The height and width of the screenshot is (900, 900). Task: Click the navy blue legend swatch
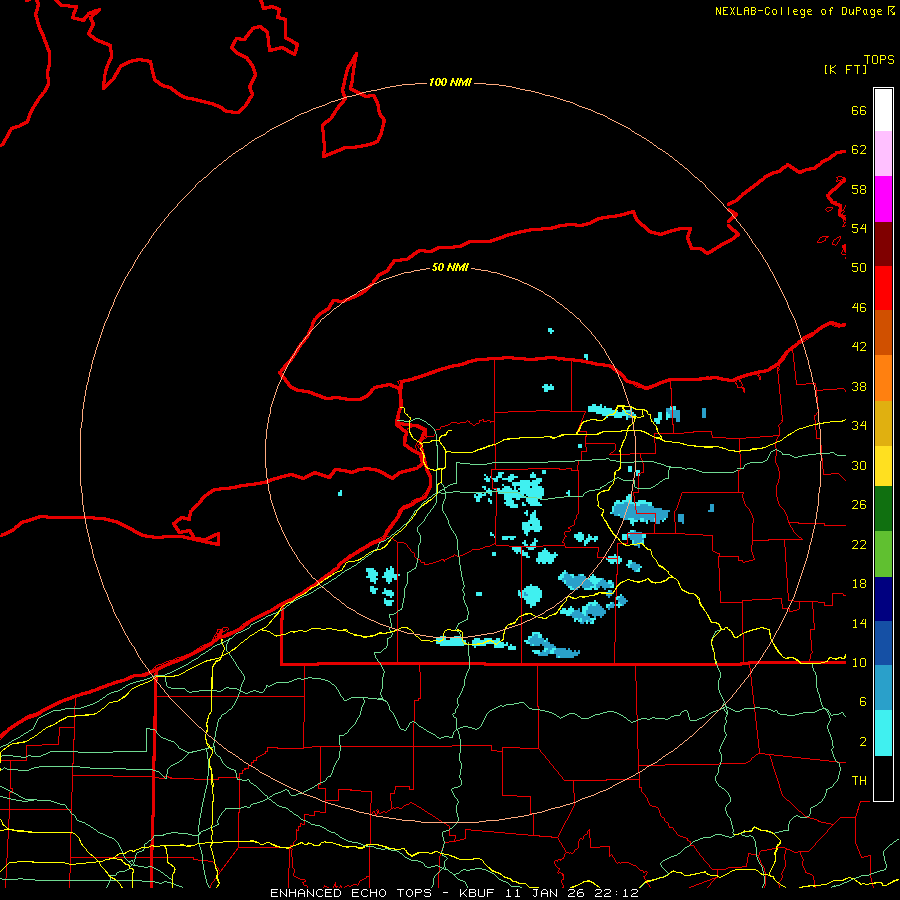tap(883, 599)
